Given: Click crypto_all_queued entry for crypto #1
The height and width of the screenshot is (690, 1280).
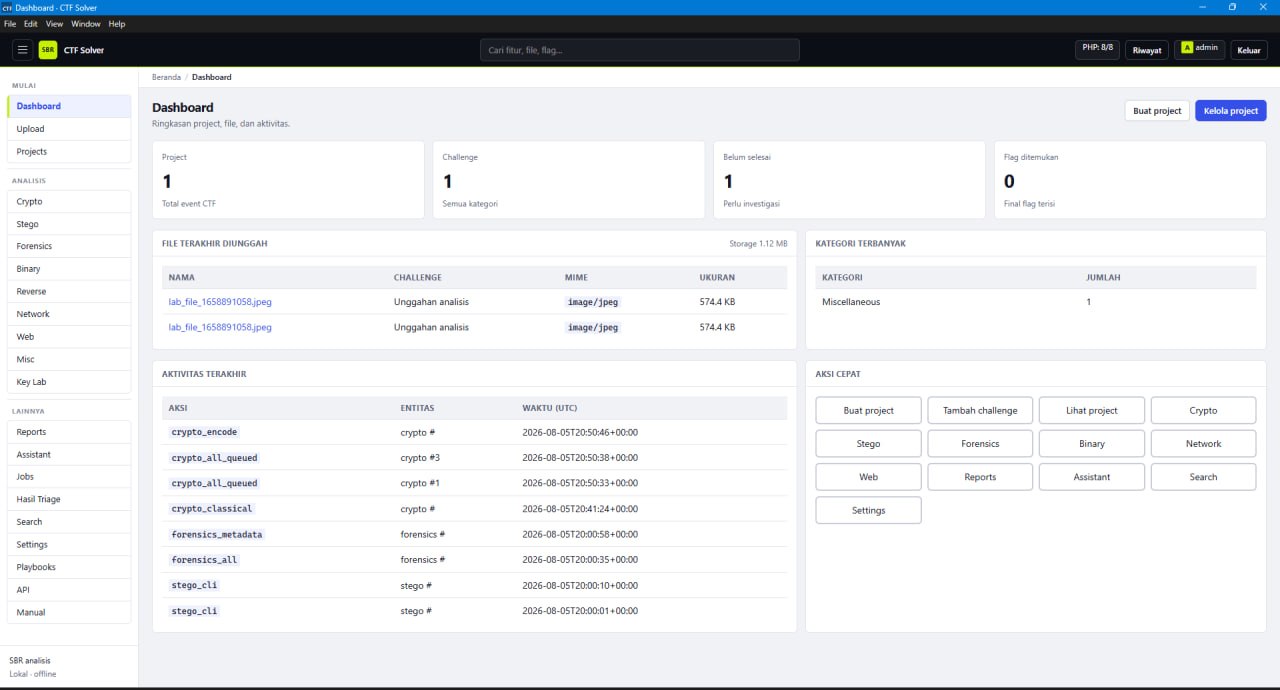Looking at the screenshot, I should coord(214,483).
